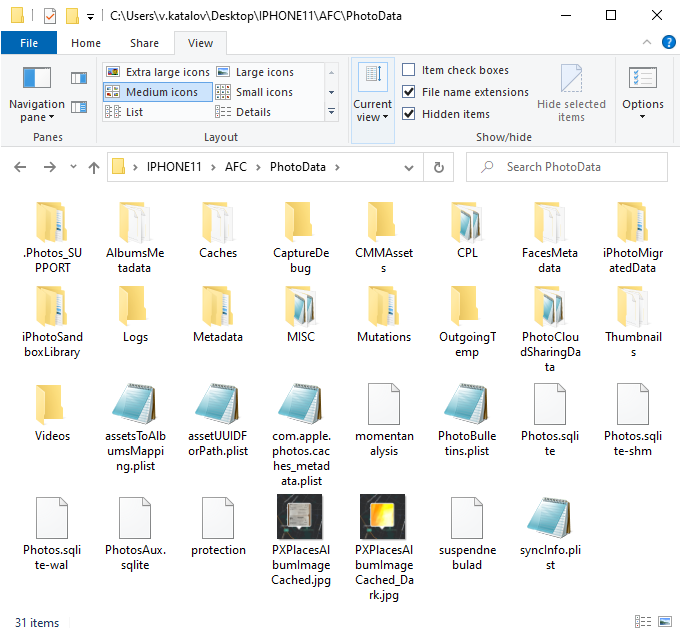681x635 pixels.
Task: Click the Back navigation arrow
Action: 20,167
